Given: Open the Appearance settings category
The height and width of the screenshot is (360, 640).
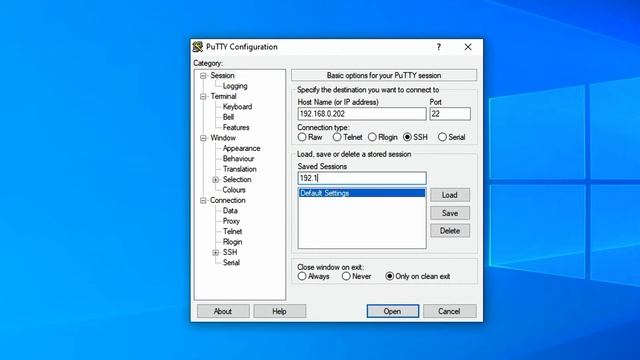Looking at the screenshot, I should tap(242, 149).
